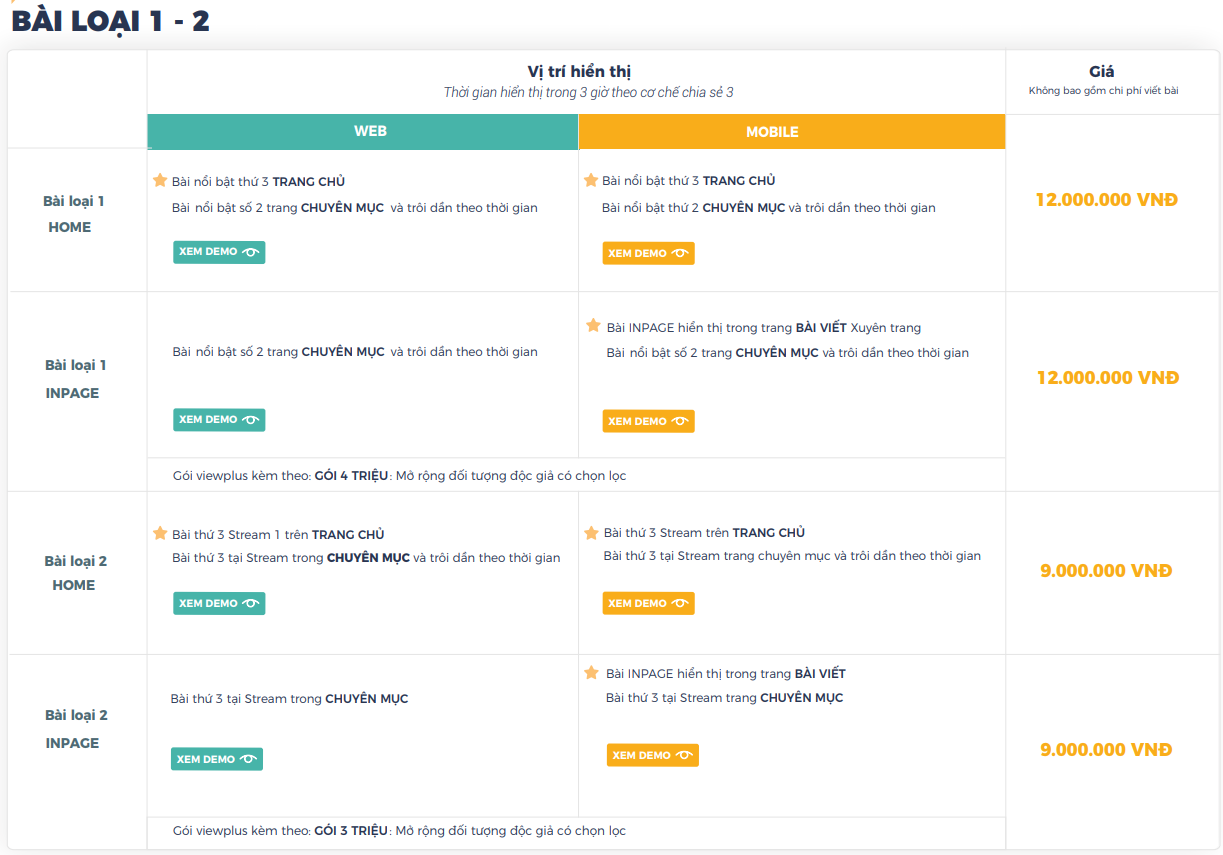Open mobile XEM DEMO for Bài loại 1 INPAGE
The width and height of the screenshot is (1223, 855).
pos(648,421)
